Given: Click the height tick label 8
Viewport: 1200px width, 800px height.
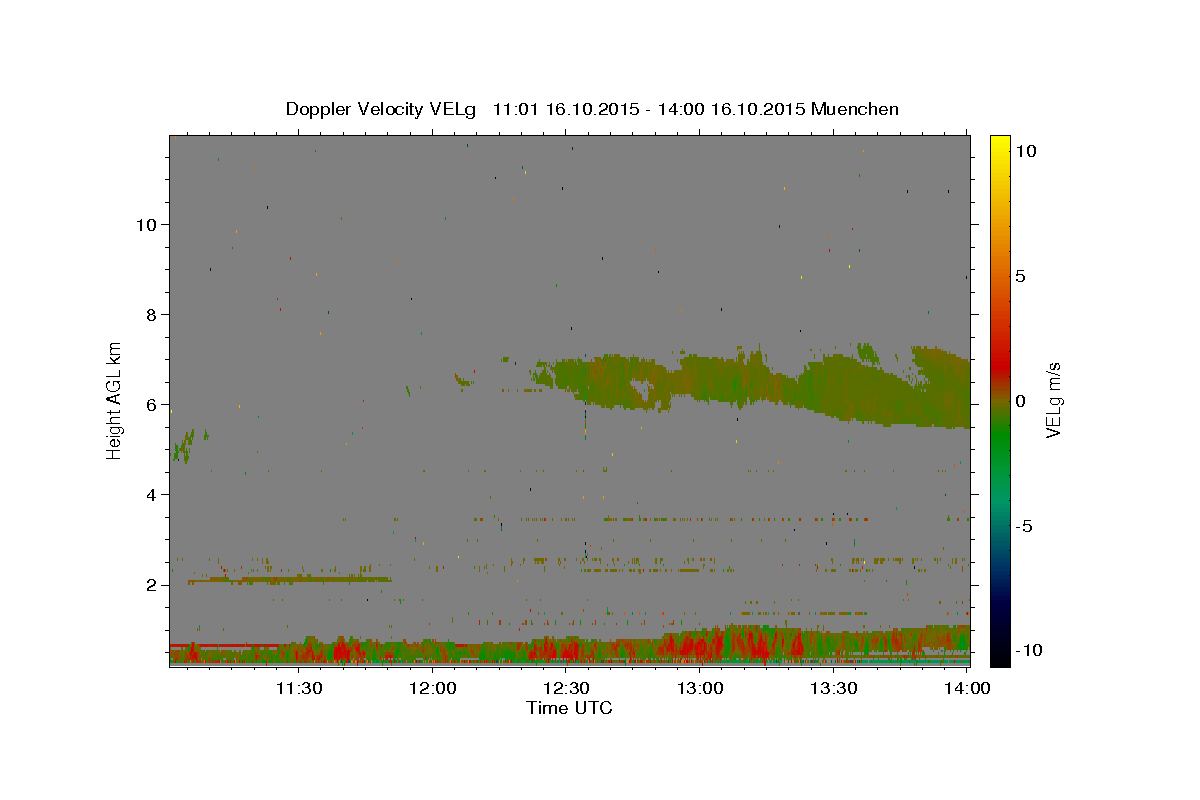Looking at the screenshot, I should pyautogui.click(x=152, y=315).
